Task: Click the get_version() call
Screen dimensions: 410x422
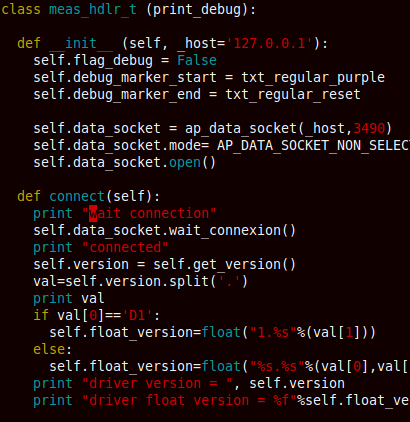Action: pos(244,264)
